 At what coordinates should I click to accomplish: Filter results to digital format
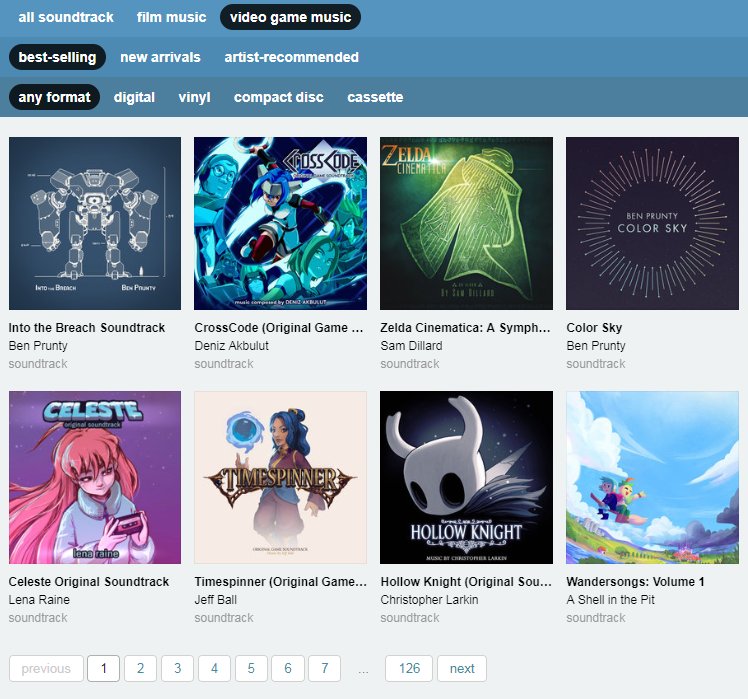134,97
